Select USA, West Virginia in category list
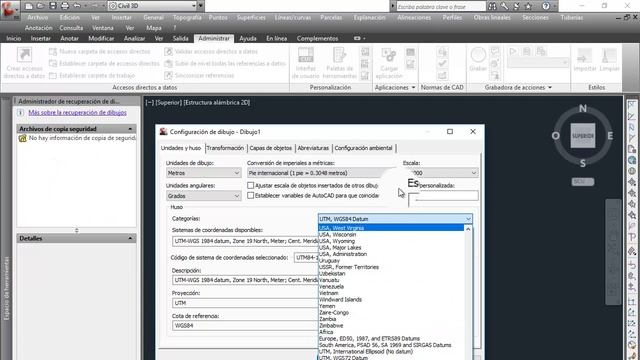The height and width of the screenshot is (360, 640). coord(391,228)
